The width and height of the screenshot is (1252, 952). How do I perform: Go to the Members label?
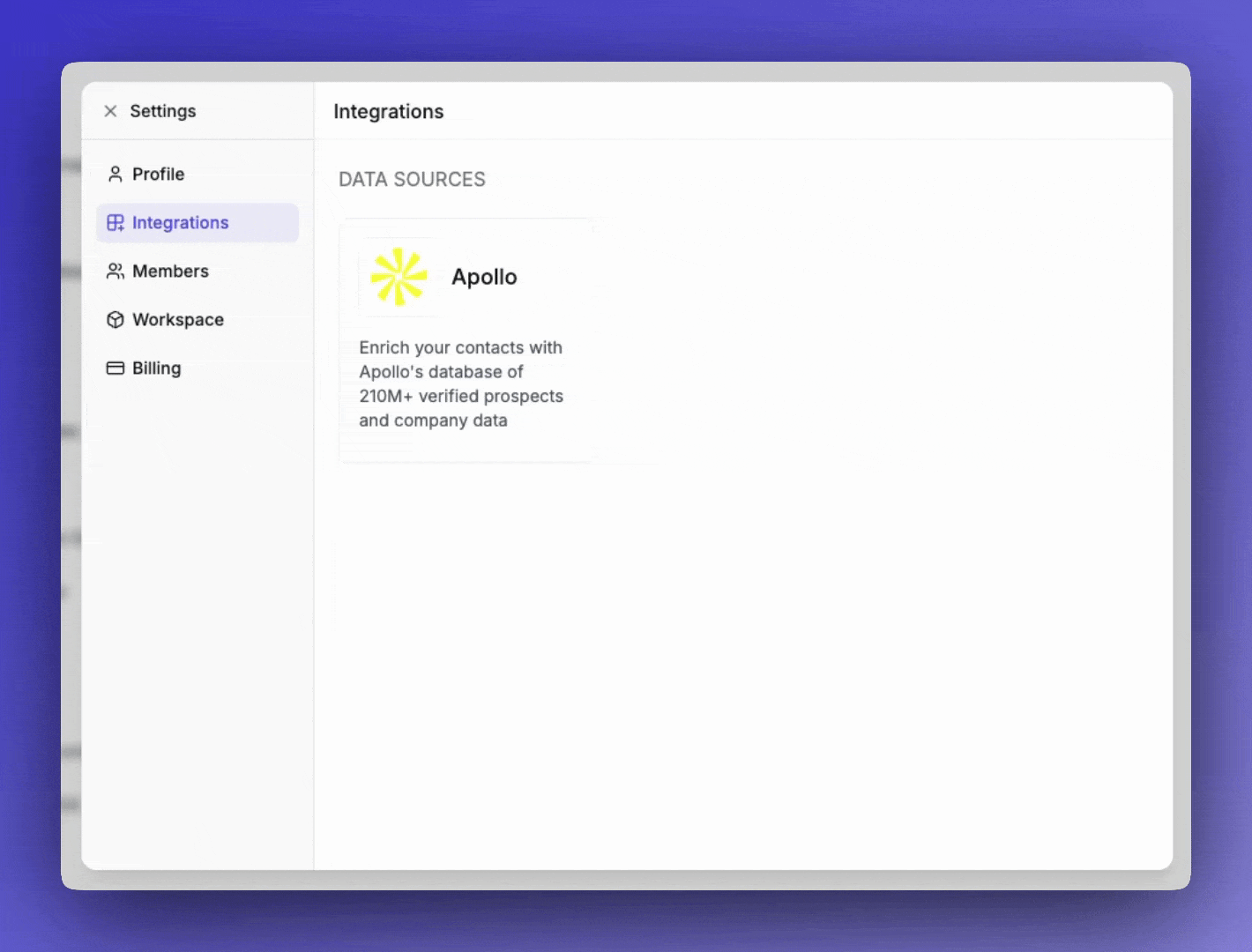170,271
